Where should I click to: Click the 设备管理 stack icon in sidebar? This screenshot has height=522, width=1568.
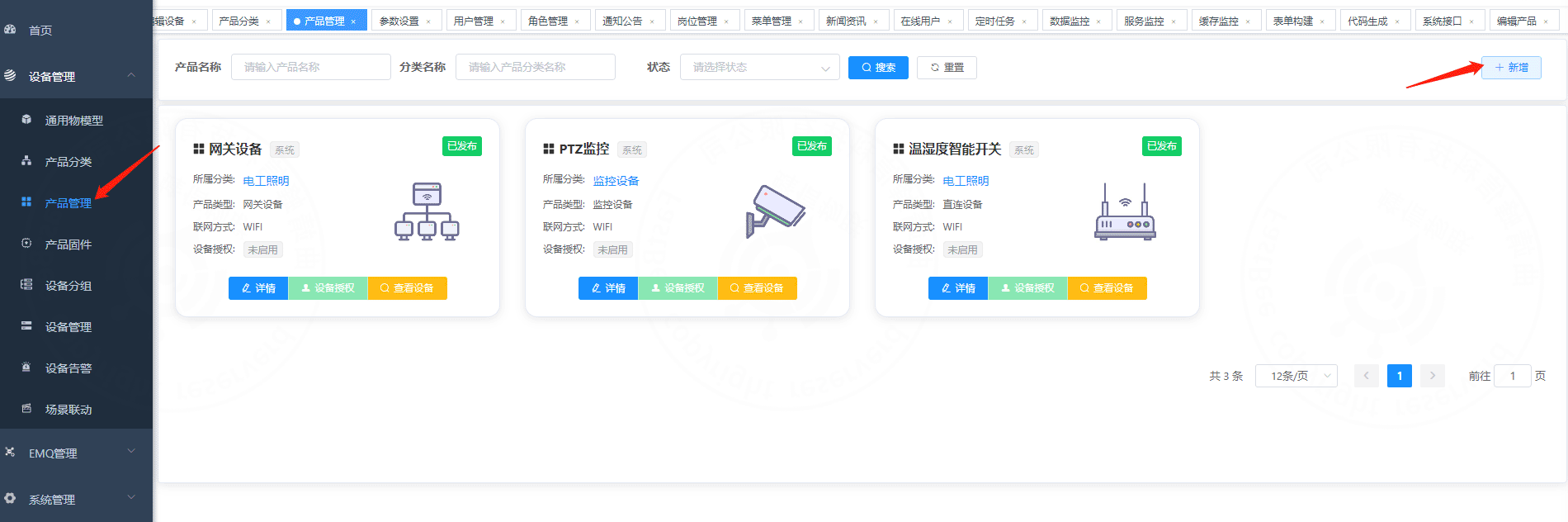coord(10,75)
